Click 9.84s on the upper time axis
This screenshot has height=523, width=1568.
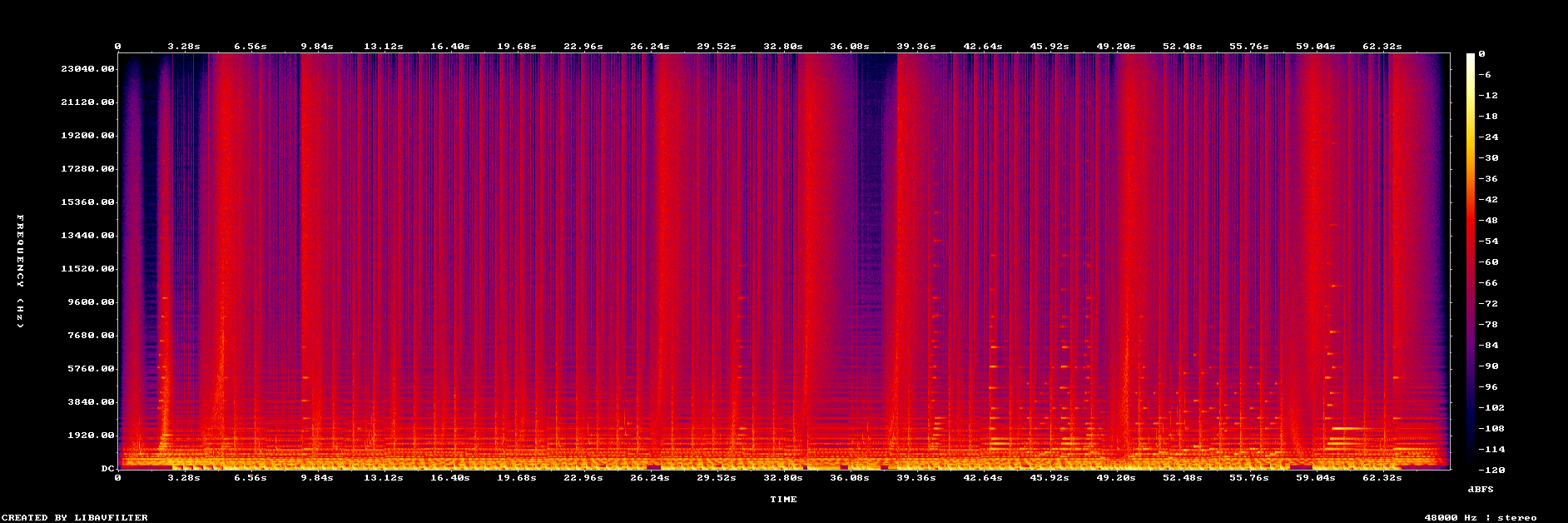(x=317, y=47)
